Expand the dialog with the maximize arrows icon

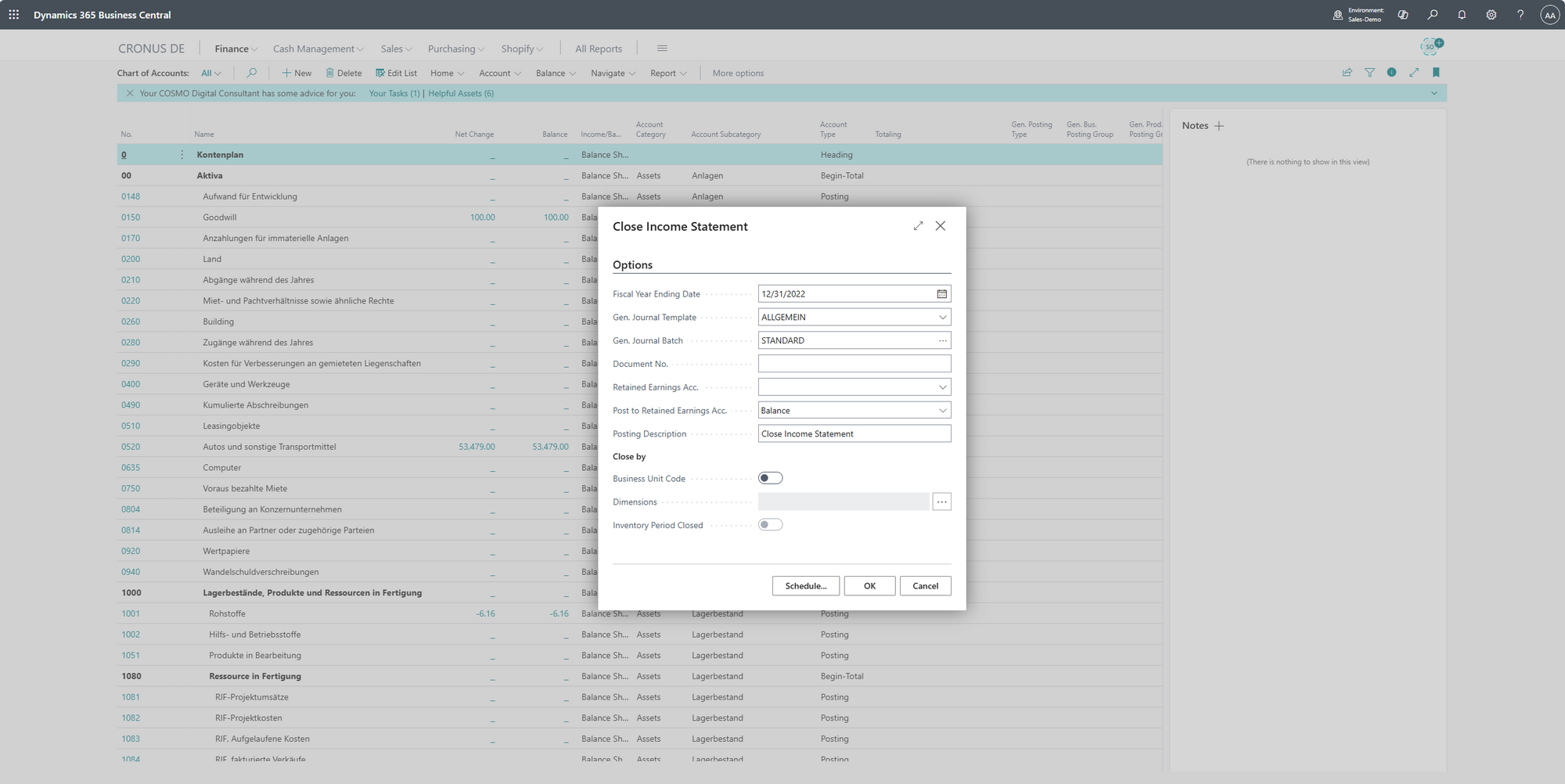pos(918,226)
